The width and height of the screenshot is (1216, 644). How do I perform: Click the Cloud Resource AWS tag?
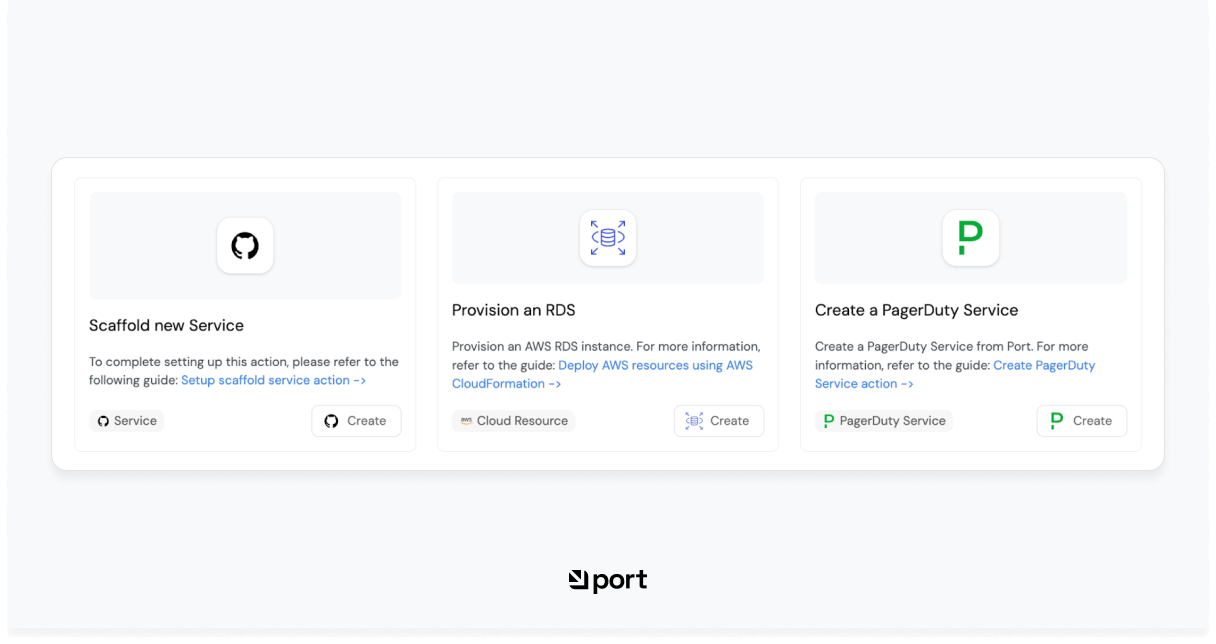coord(514,421)
